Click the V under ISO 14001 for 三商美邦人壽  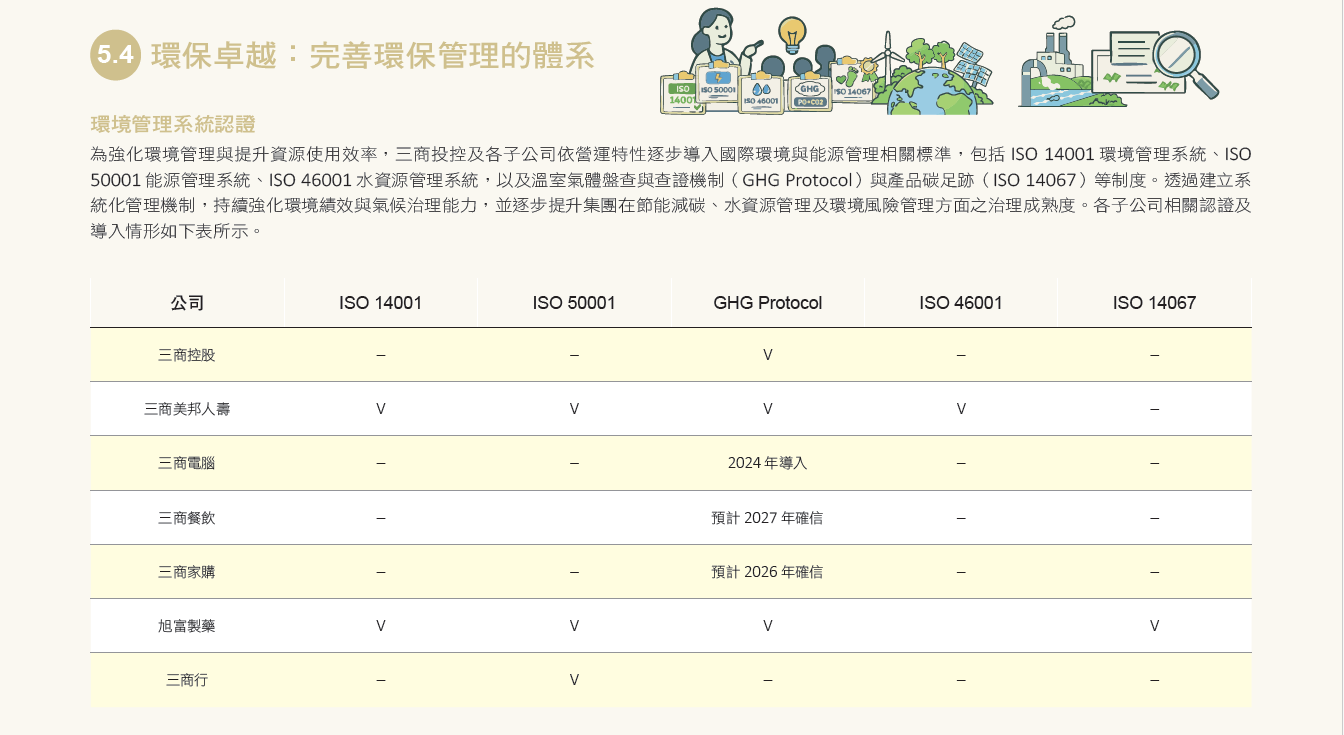[x=381, y=409]
